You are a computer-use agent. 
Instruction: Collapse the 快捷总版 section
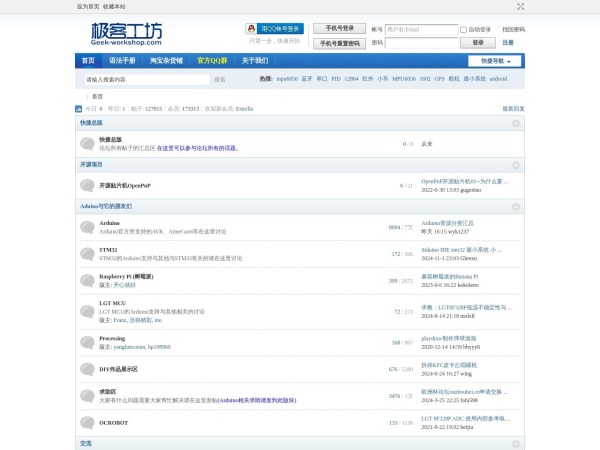[516, 123]
